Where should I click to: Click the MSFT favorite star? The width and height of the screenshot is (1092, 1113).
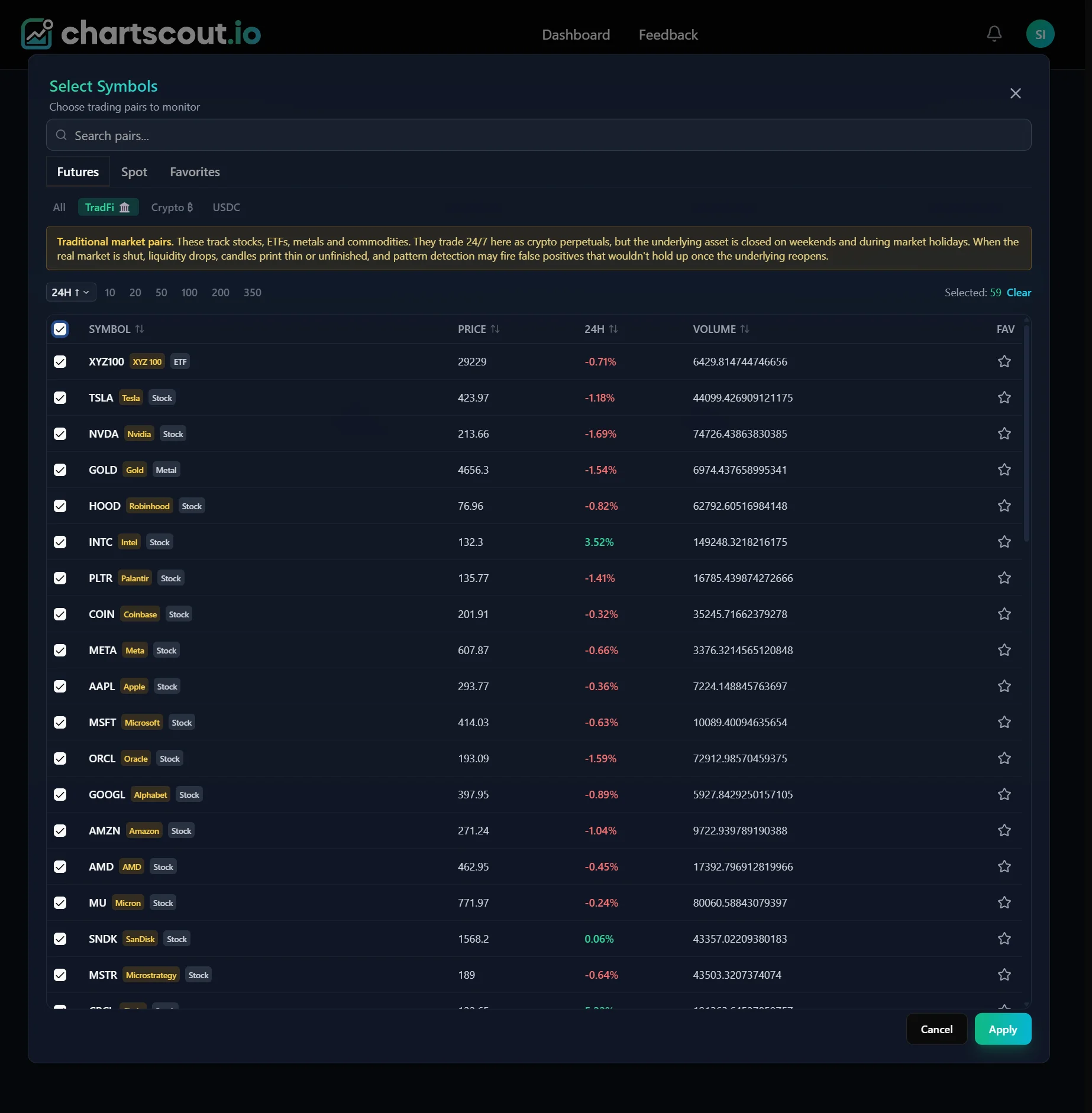pos(1004,722)
